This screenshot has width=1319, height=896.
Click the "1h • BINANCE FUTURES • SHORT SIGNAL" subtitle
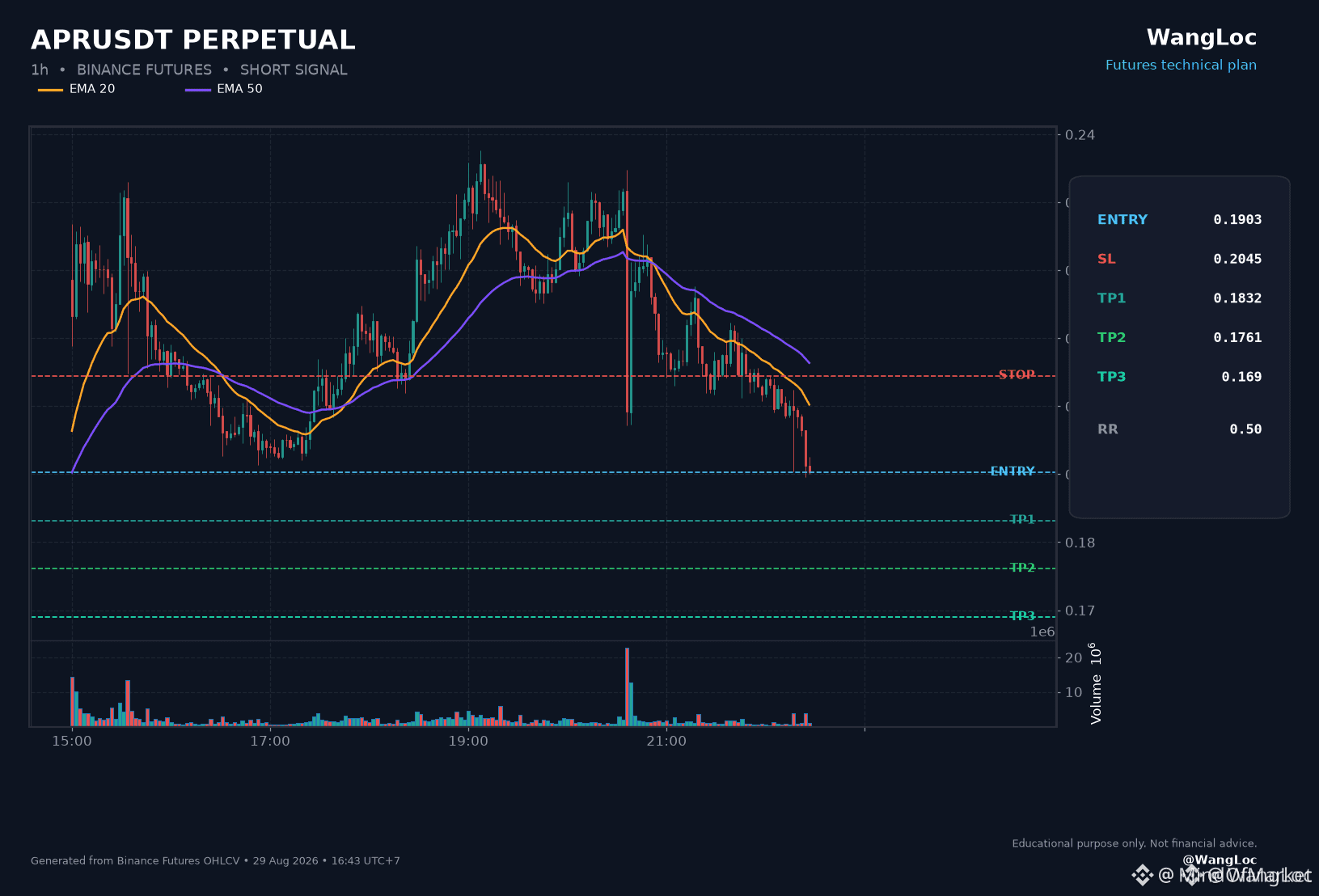(x=189, y=70)
